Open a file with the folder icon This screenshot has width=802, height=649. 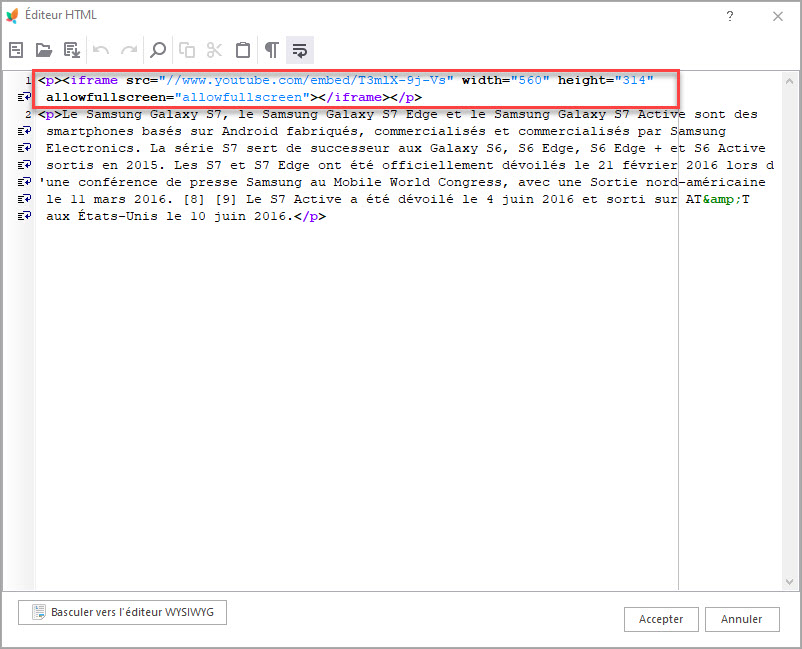pos(44,50)
